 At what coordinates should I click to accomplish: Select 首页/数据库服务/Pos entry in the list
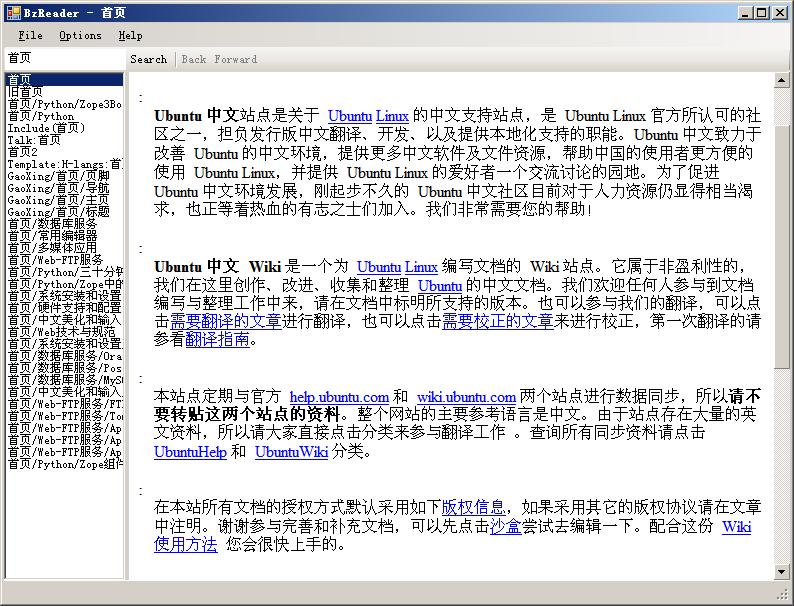tap(64, 368)
